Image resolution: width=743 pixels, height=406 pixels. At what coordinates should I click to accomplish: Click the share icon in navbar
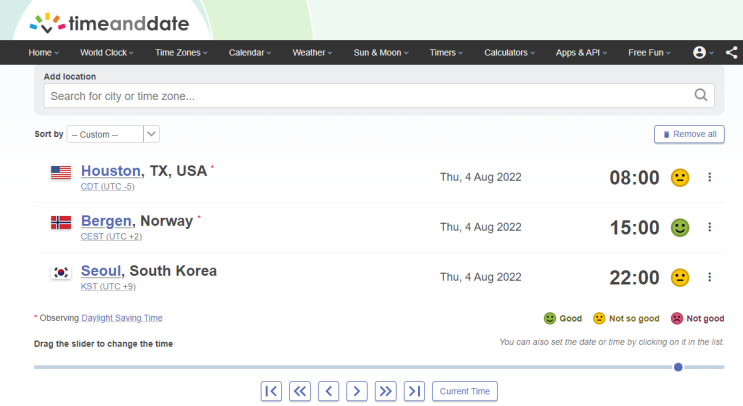pyautogui.click(x=732, y=53)
